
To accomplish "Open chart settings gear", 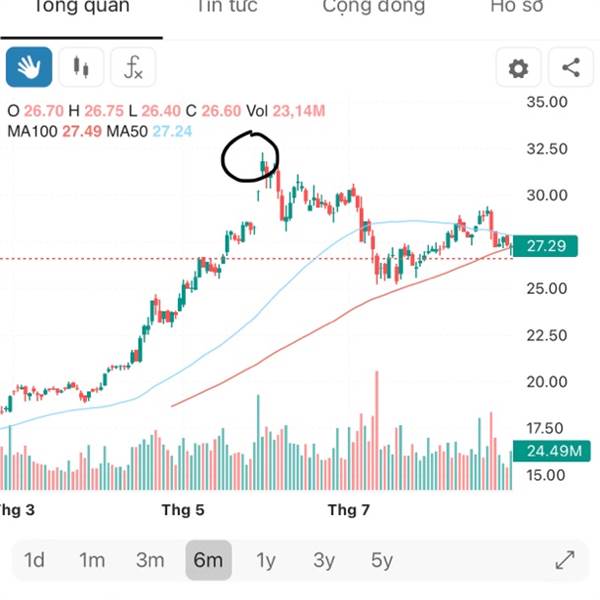I will tap(518, 68).
